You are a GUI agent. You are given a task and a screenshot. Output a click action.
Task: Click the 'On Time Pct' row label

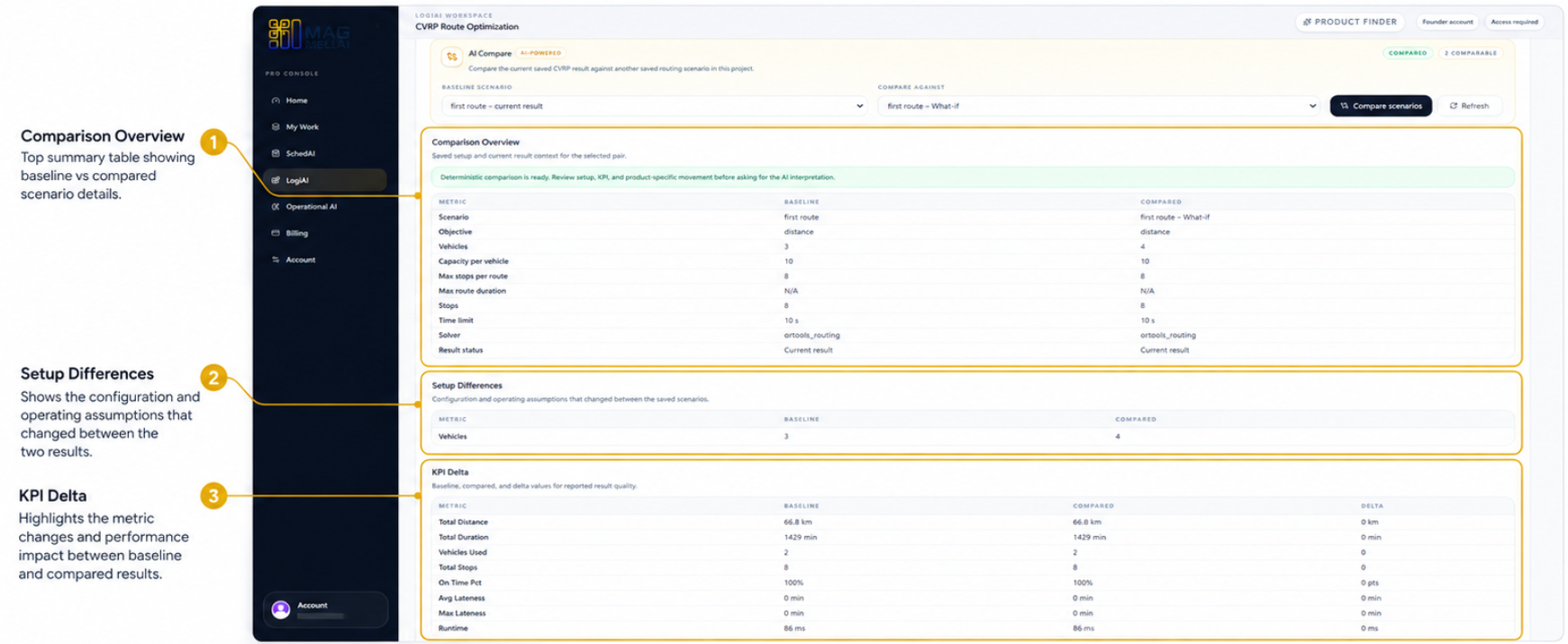(459, 583)
